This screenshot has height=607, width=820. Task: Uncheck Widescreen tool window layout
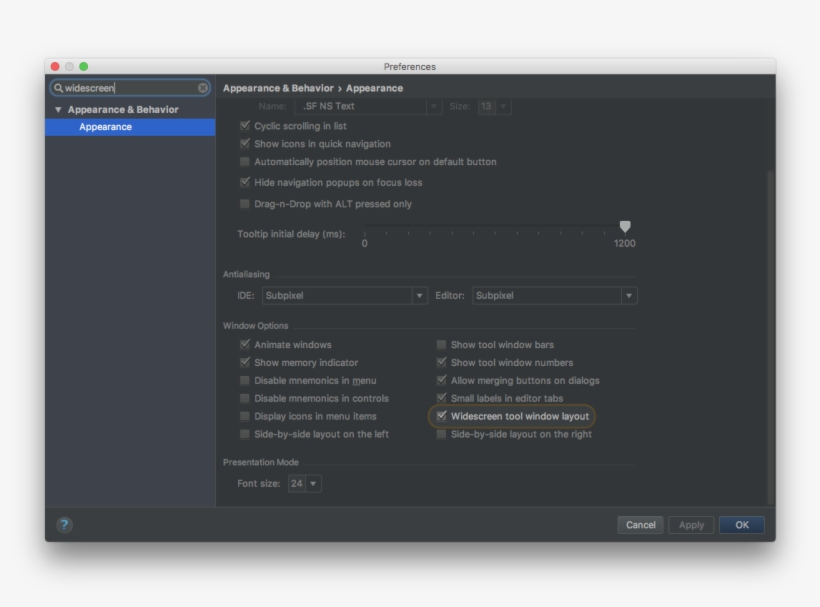pyautogui.click(x=440, y=417)
